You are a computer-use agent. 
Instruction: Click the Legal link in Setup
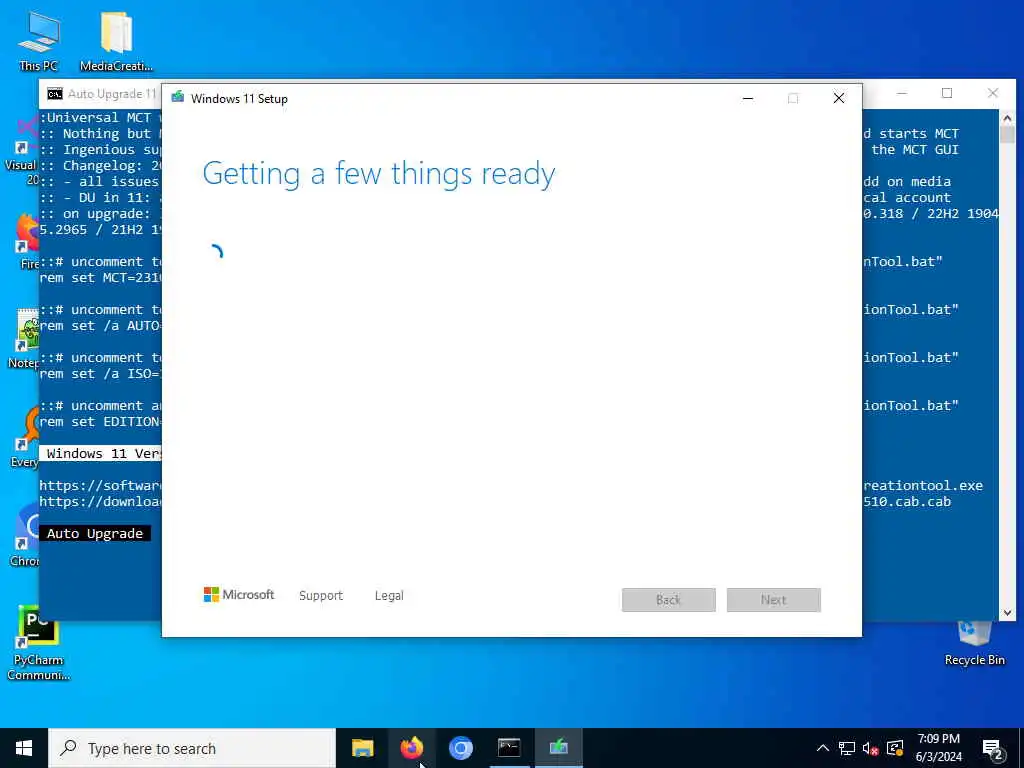[389, 596]
